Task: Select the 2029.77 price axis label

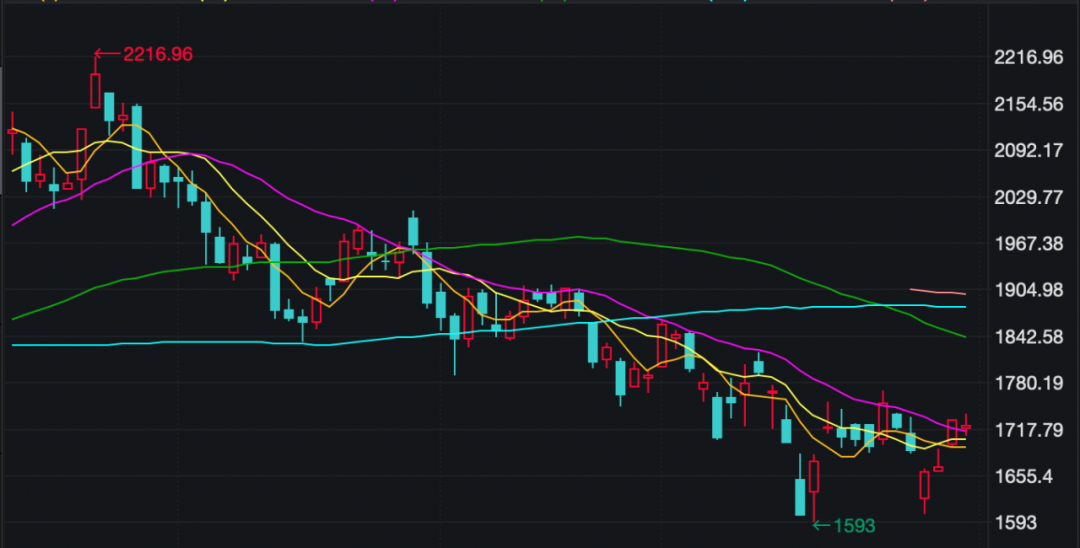Action: click(1028, 198)
